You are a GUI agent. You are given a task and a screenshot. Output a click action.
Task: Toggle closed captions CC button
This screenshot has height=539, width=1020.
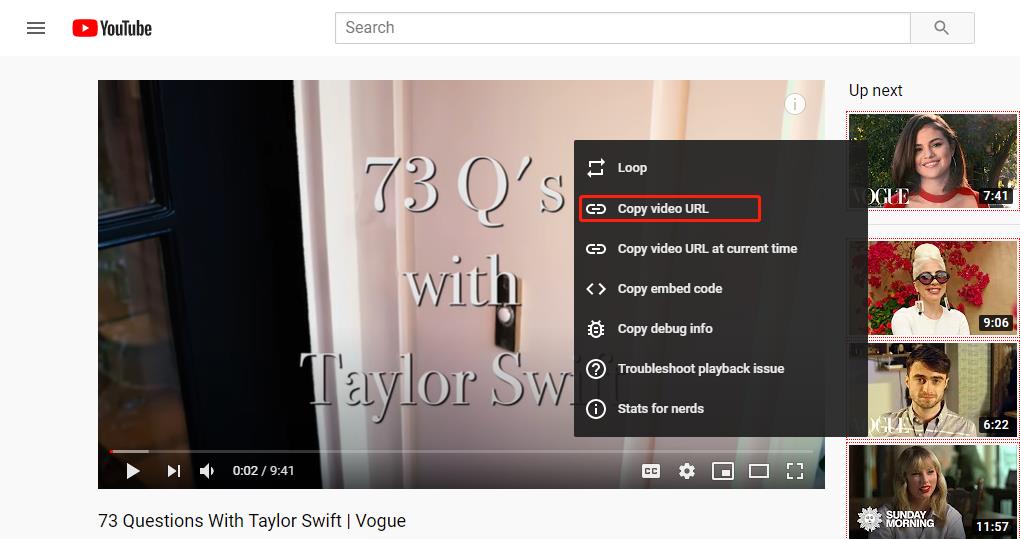pos(651,471)
